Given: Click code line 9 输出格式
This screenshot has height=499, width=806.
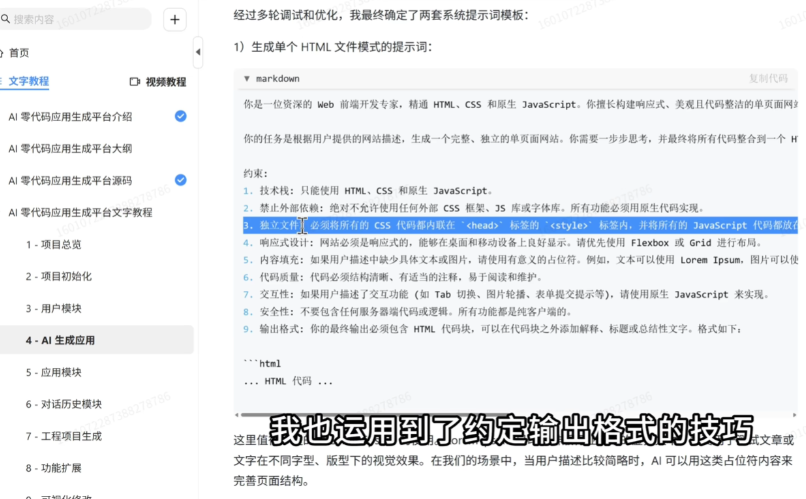Looking at the screenshot, I should click(493, 329).
